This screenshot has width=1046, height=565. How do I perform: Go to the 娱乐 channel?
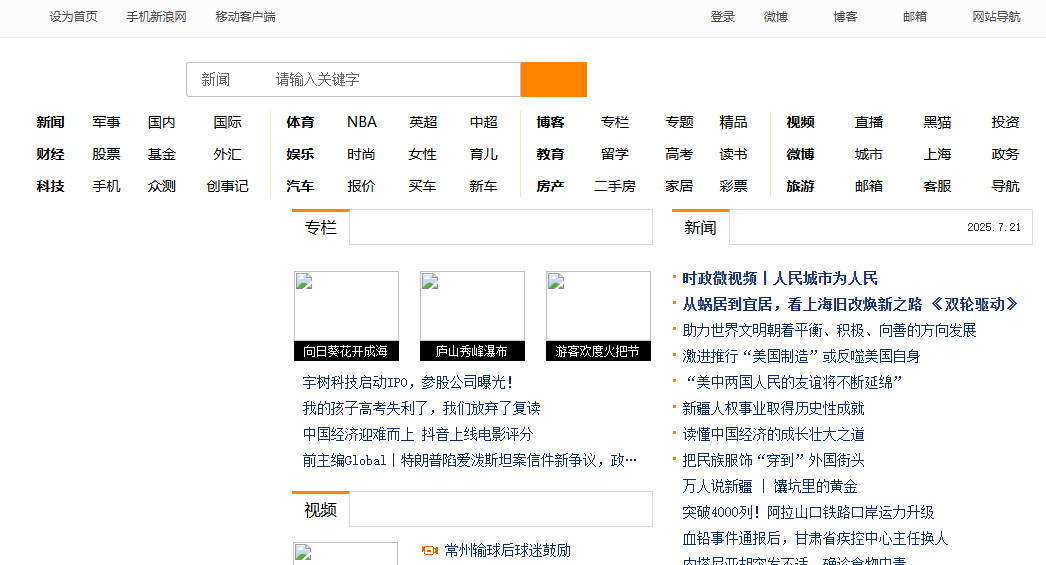pyautogui.click(x=300, y=154)
